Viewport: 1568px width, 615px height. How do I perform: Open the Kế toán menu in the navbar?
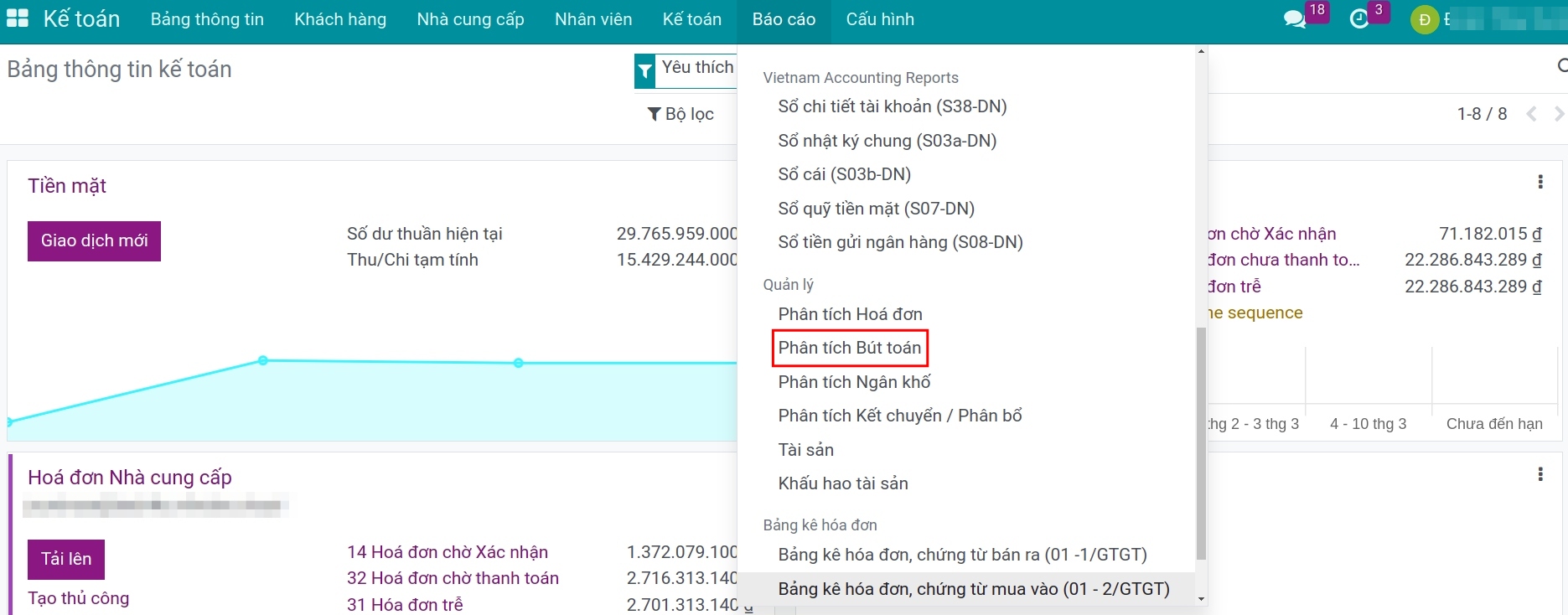pyautogui.click(x=692, y=19)
